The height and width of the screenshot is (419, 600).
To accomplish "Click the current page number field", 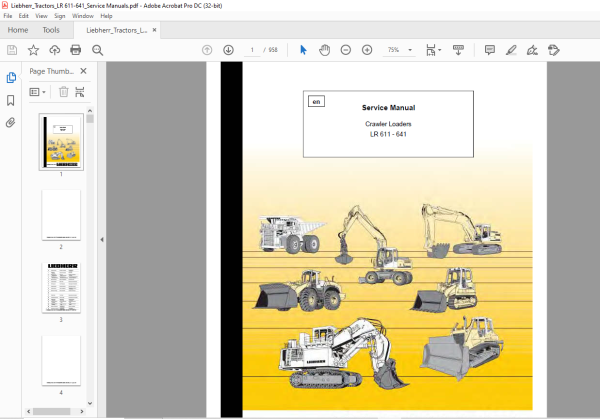I will (x=252, y=50).
